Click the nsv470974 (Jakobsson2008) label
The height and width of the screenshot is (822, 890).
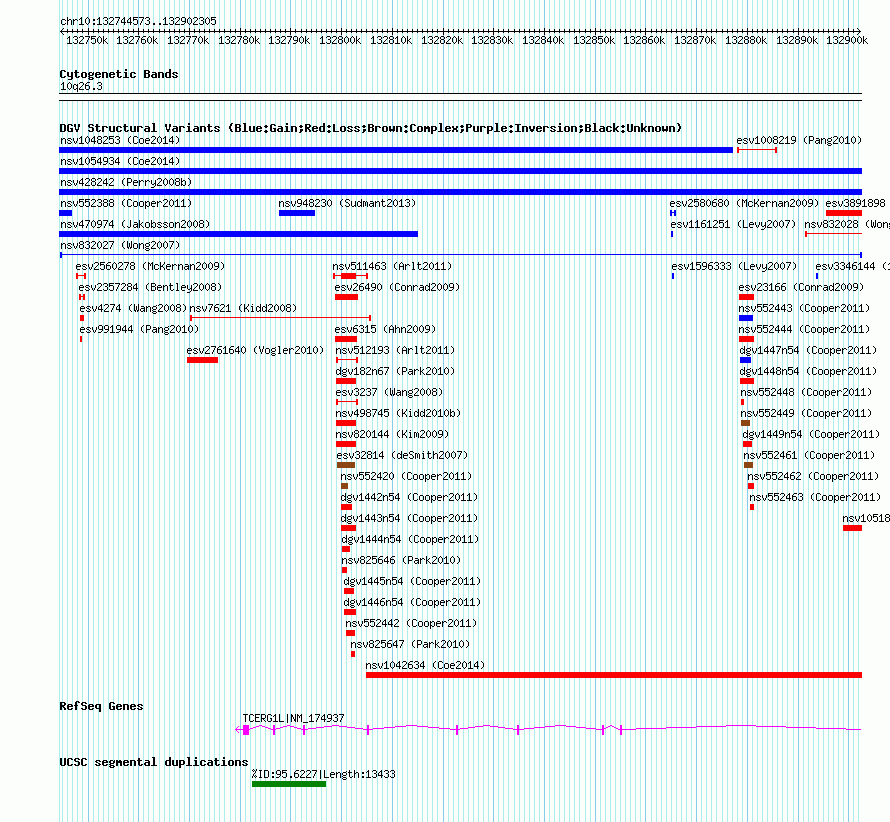(135, 224)
